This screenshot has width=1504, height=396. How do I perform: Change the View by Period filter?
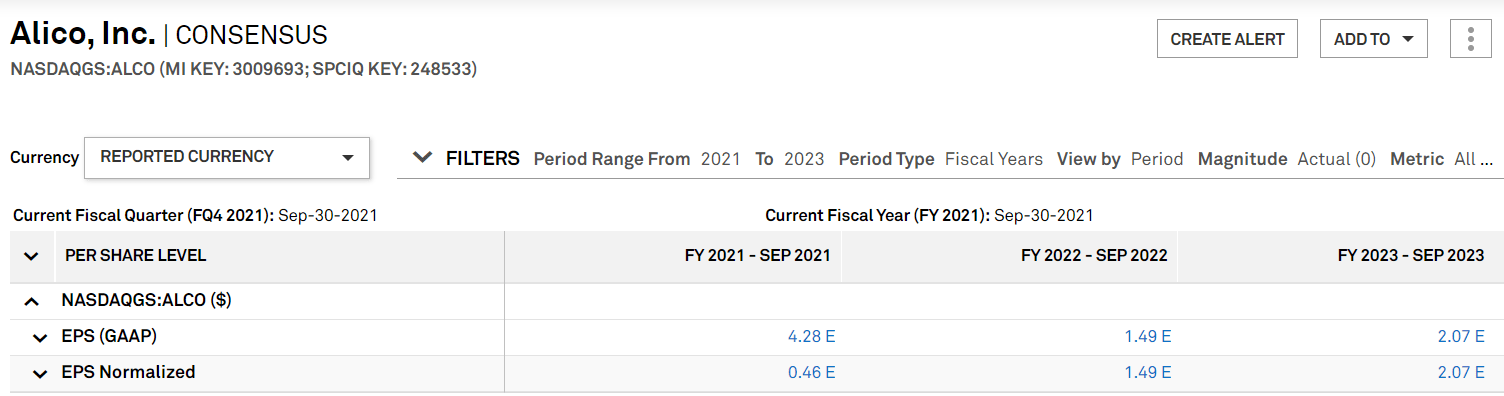(x=1157, y=159)
